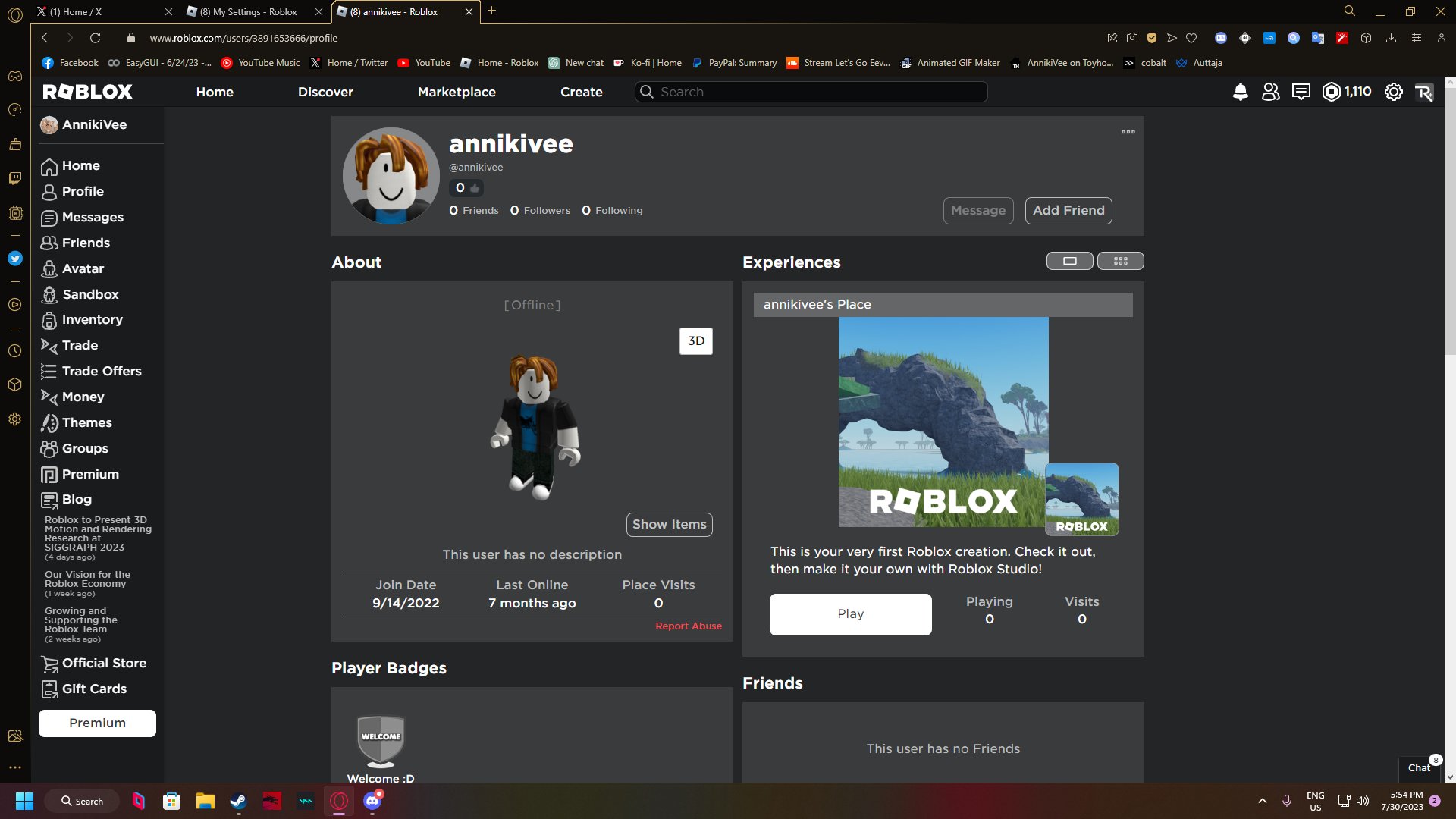Click the notification bell icon
The width and height of the screenshot is (1456, 819).
click(1239, 91)
